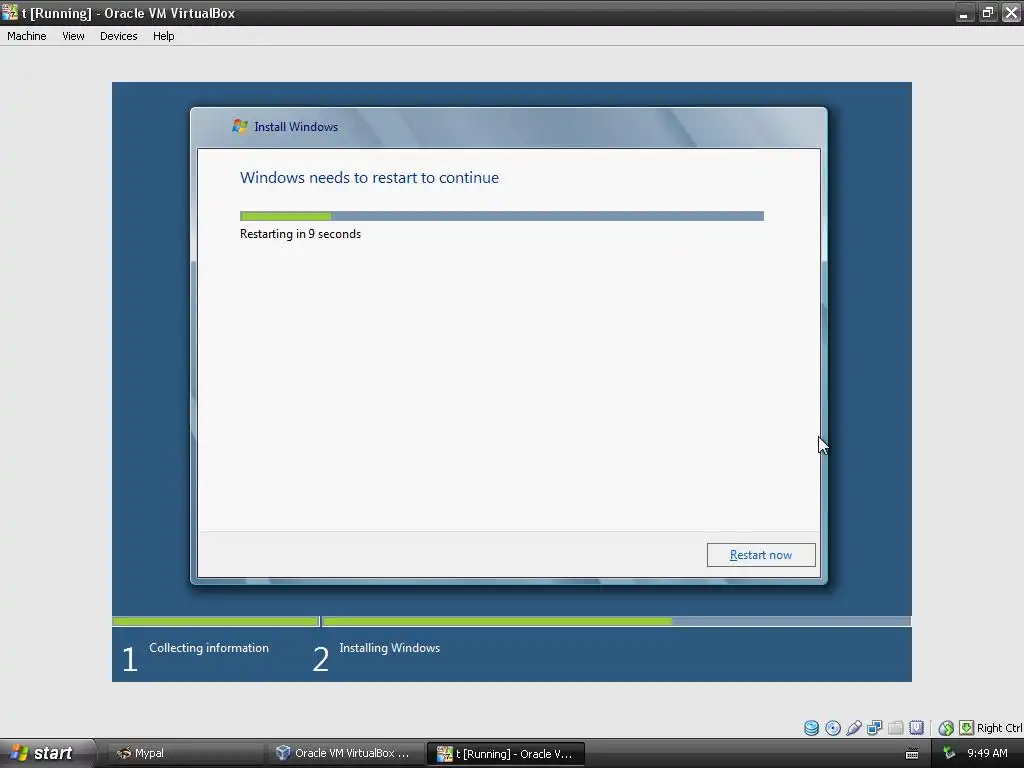Click the shared folders status icon
The image size is (1024, 768).
(895, 728)
